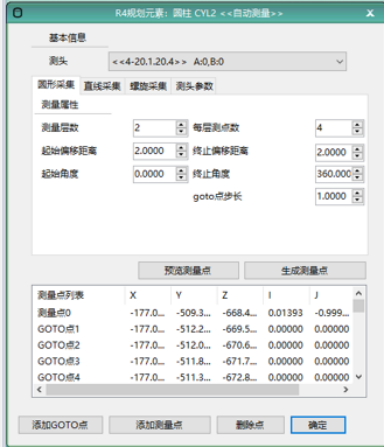Increase 测量层数 with the up arrow
This screenshot has height=447, width=384.
(181, 125)
